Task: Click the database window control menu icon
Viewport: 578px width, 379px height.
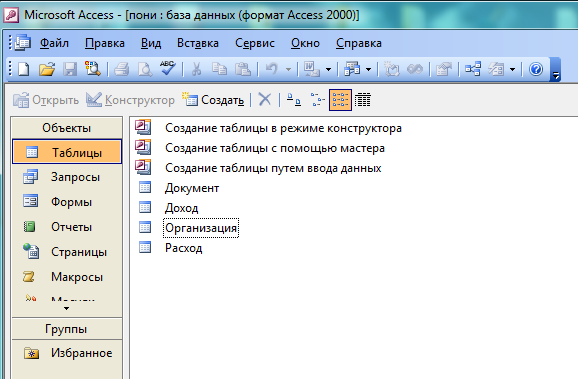Action: point(22,43)
